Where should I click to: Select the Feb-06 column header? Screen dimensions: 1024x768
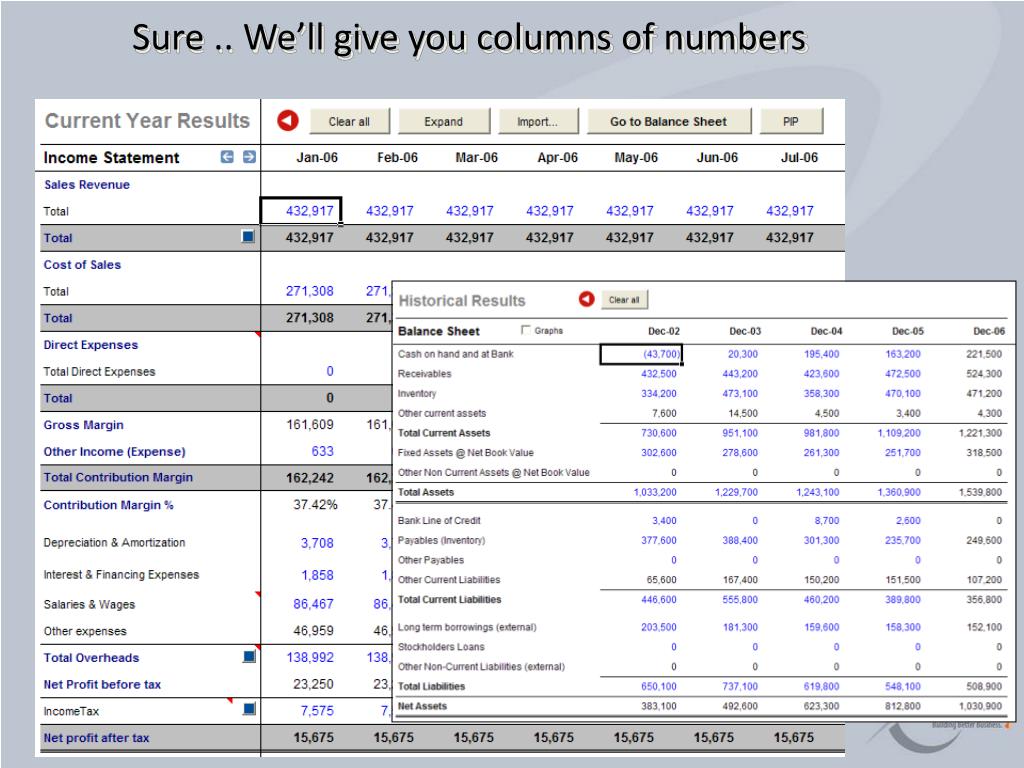[397, 157]
